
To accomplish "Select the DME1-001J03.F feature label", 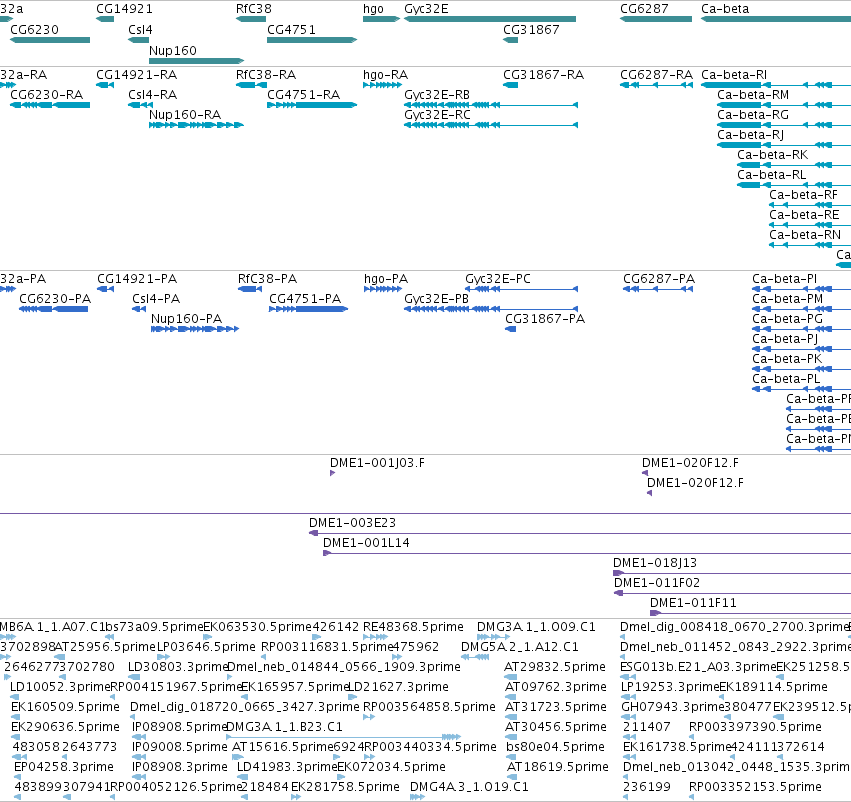I will point(377,462).
